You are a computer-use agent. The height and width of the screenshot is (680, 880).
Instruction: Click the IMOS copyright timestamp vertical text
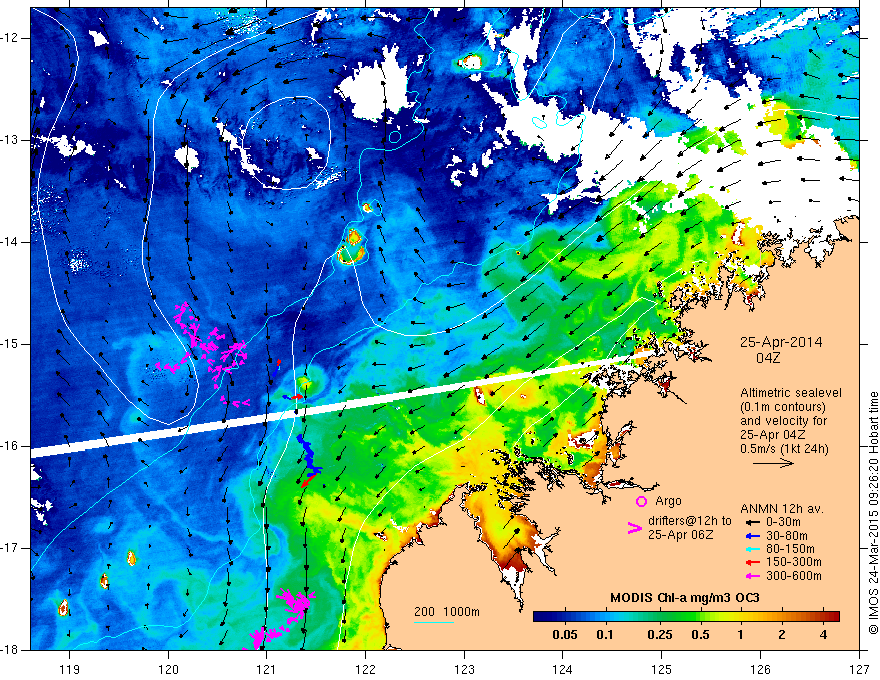tap(873, 512)
